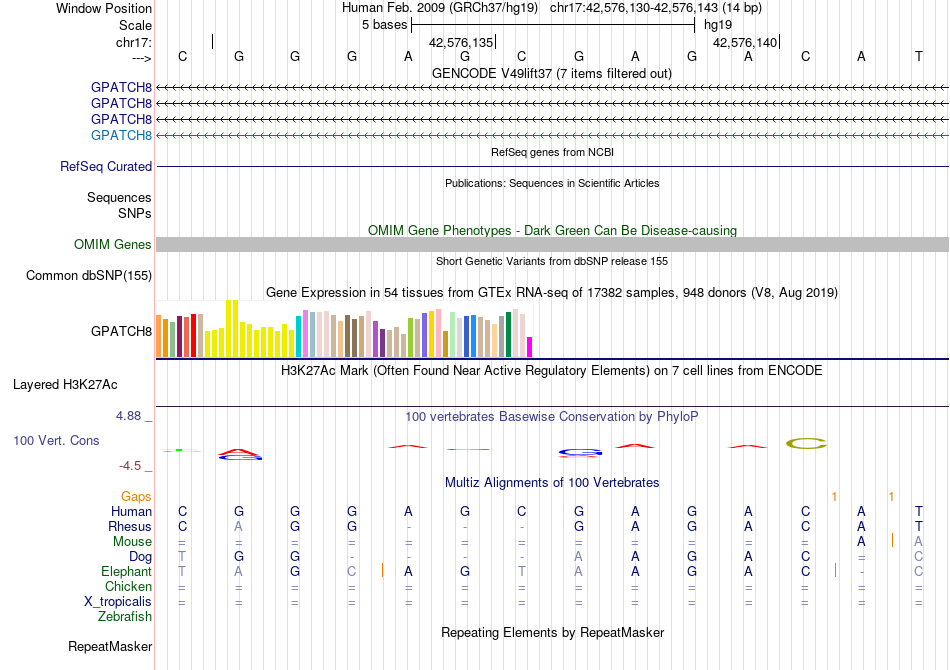Select the Multiz Alignments of 100 Vertebrates title
The height and width of the screenshot is (670, 950).
(552, 482)
